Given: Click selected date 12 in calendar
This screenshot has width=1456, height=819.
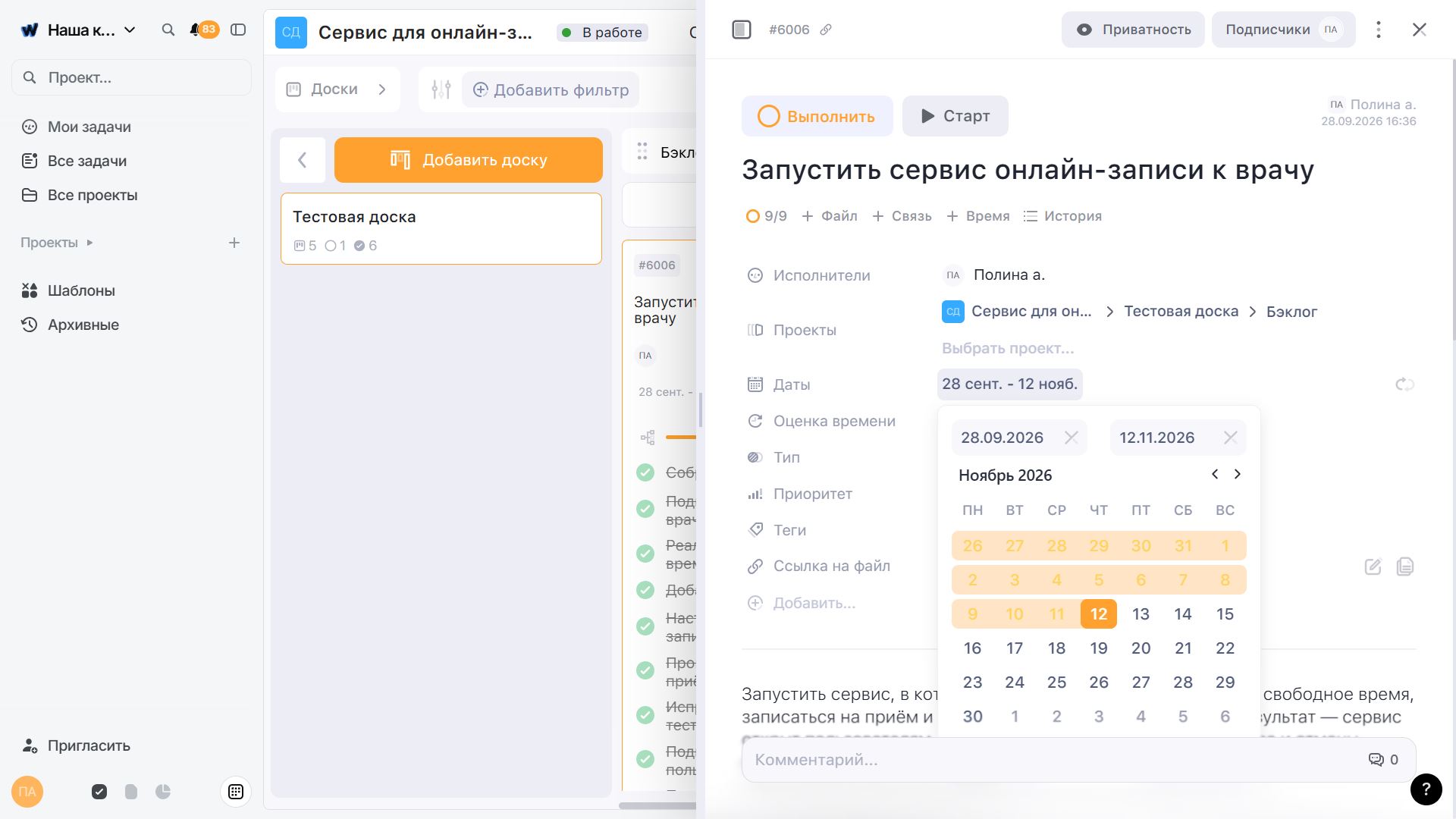Looking at the screenshot, I should click(x=1099, y=613).
